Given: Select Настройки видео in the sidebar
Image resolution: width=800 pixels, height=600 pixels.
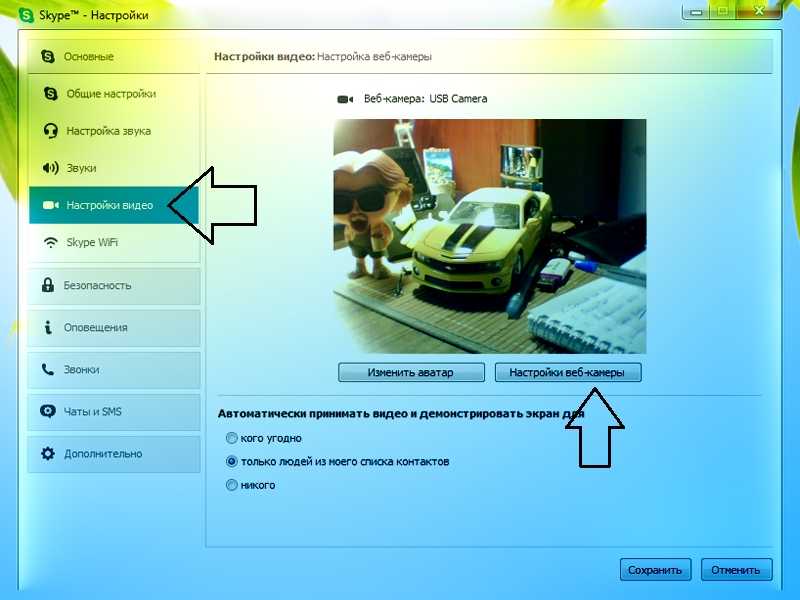Looking at the screenshot, I should (114, 205).
